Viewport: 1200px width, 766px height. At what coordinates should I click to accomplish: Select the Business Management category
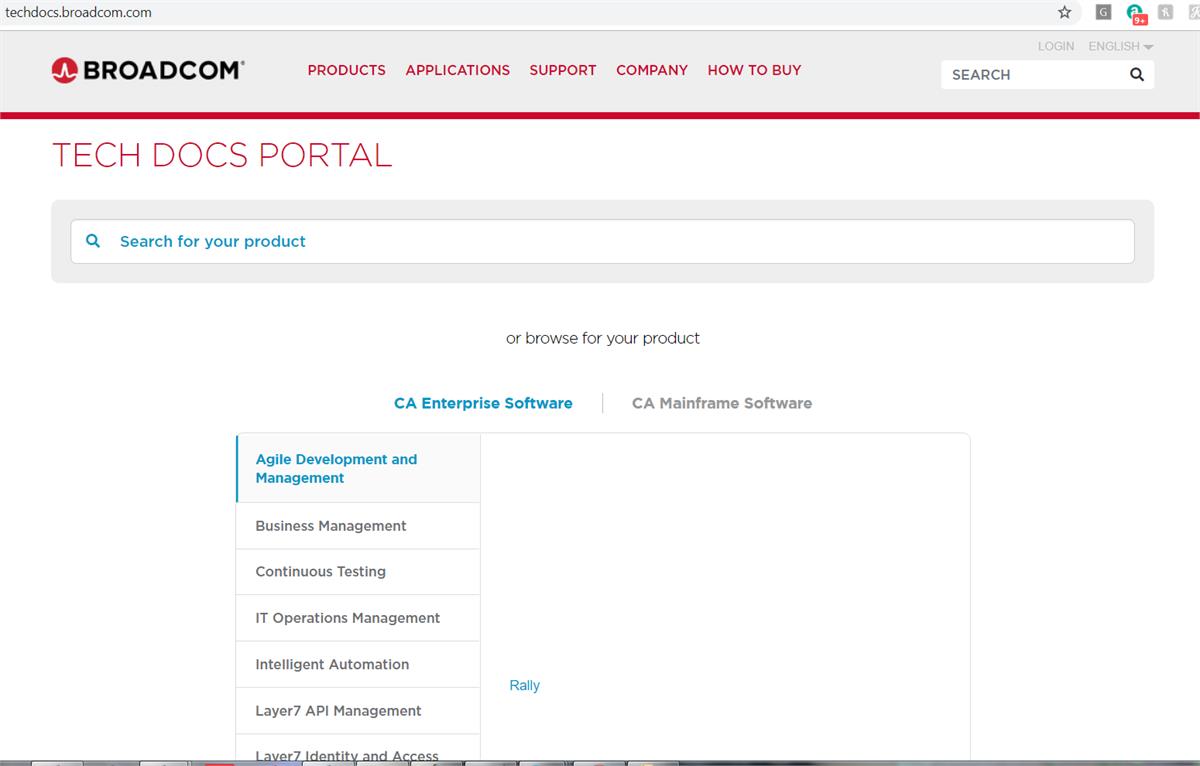[x=331, y=525]
